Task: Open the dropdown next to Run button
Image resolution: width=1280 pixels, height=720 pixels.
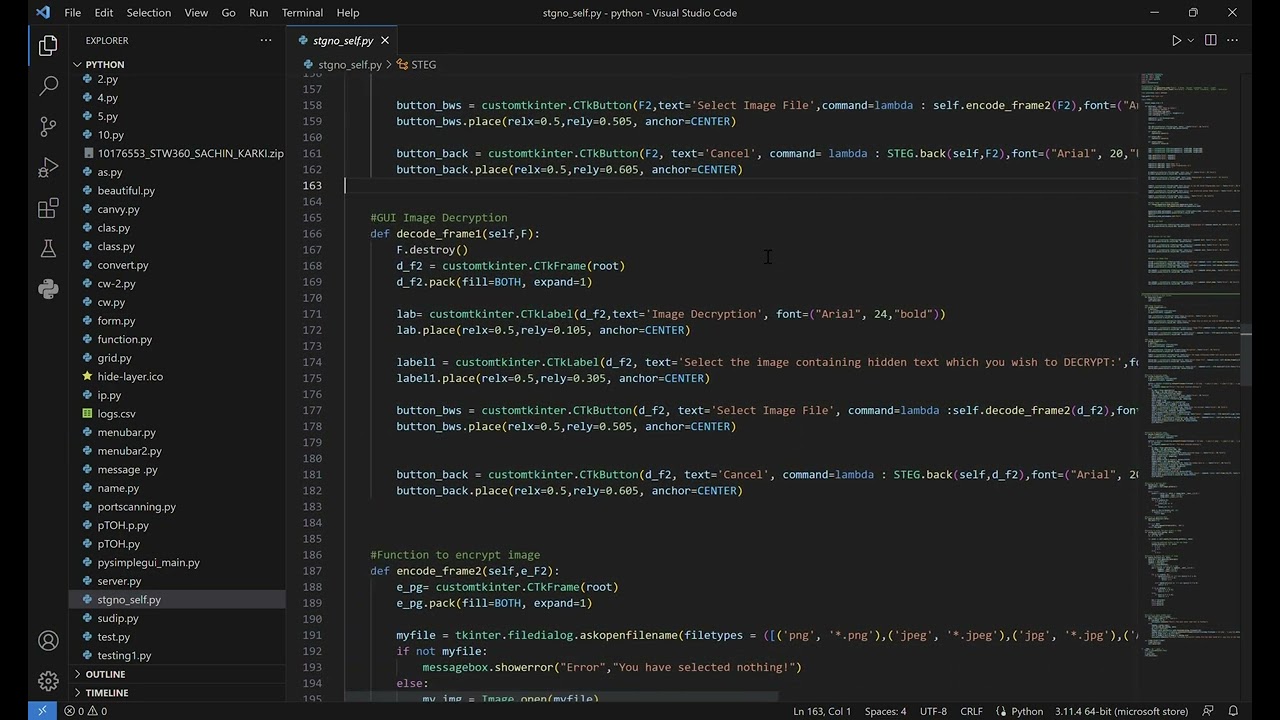Action: tap(1190, 40)
